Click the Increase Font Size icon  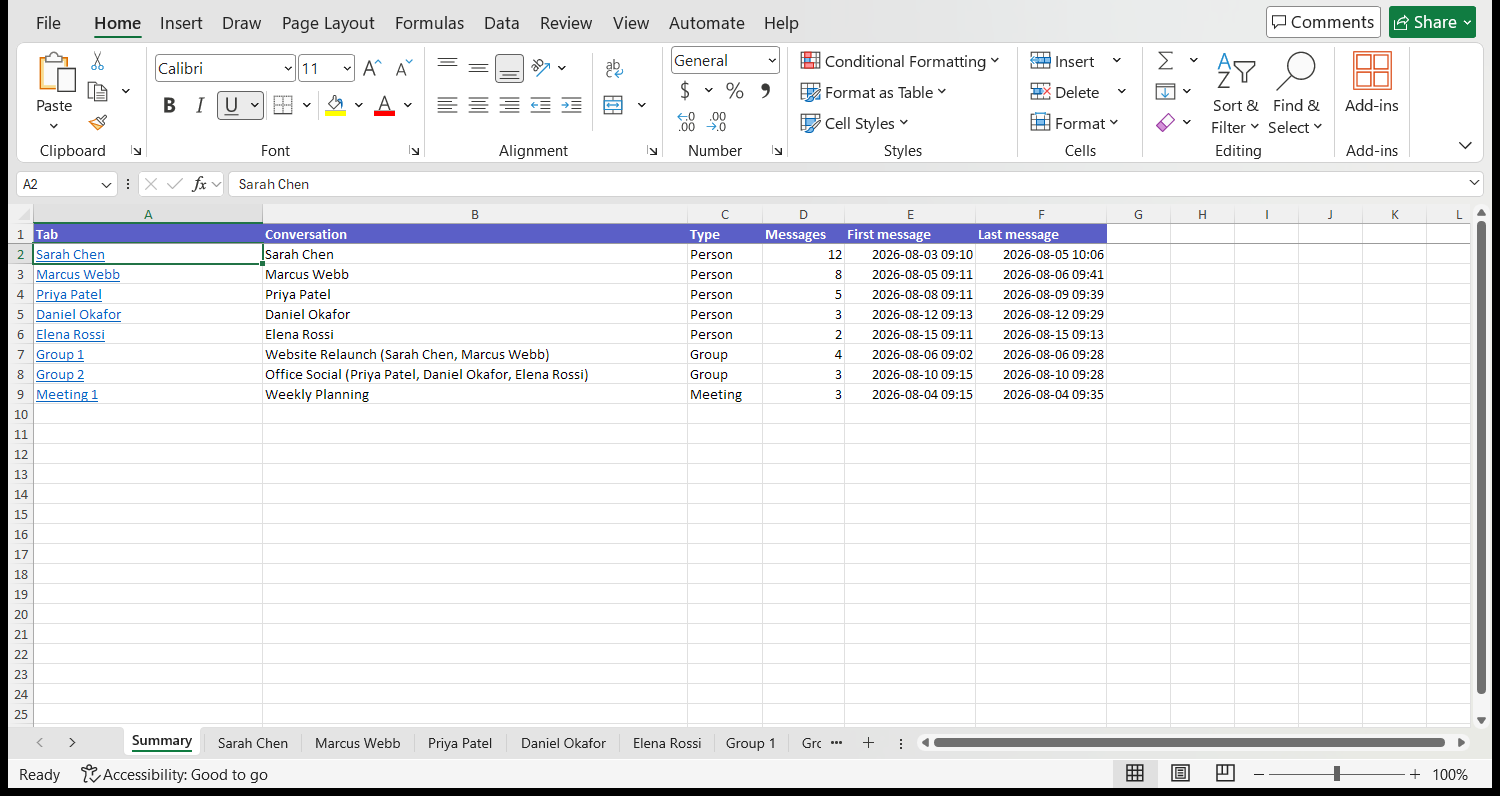click(x=372, y=68)
